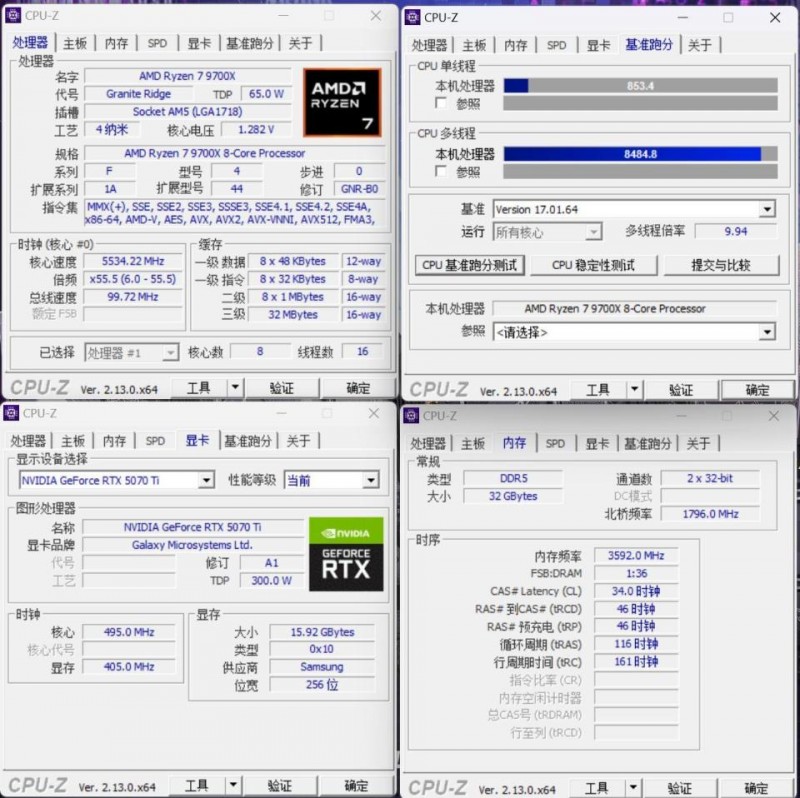Screen dimensions: 800x798
Task: Click 确定 button in memory window
Action: click(x=756, y=788)
